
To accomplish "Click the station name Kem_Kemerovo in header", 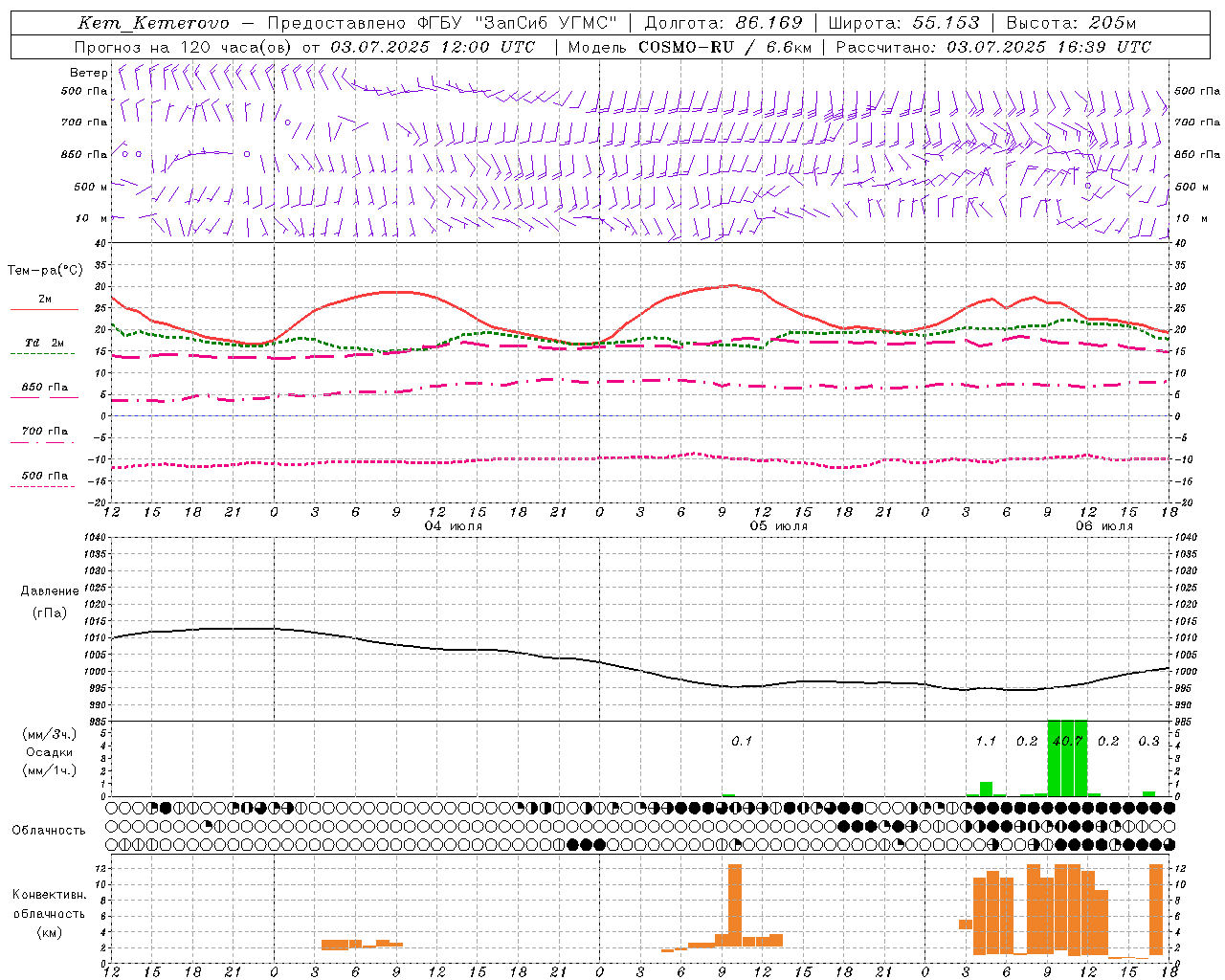I will [153, 23].
